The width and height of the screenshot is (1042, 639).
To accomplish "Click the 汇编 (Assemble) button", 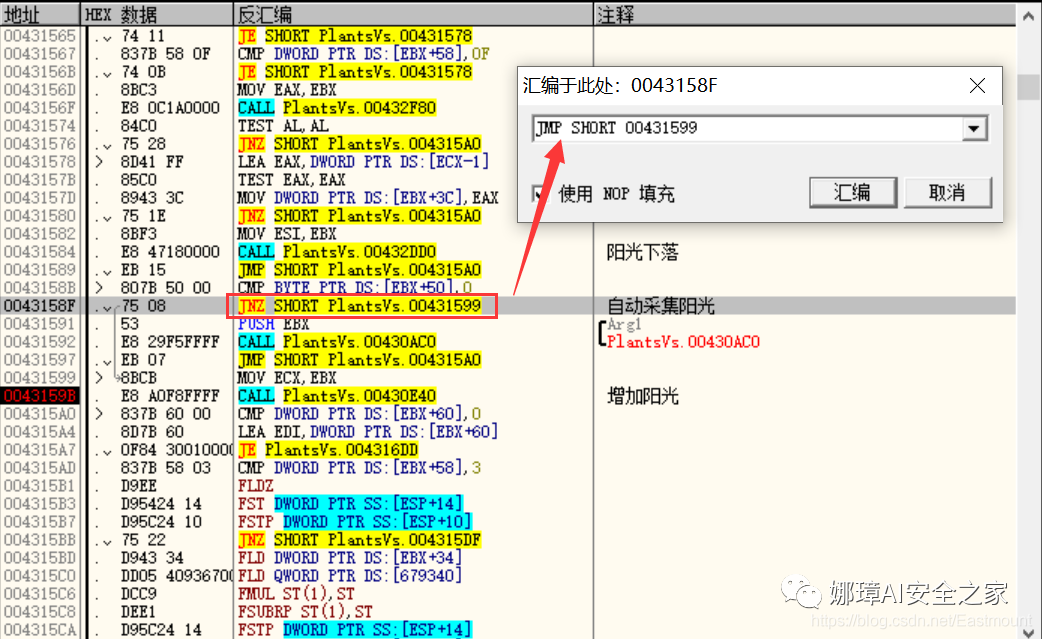I will [x=853, y=193].
